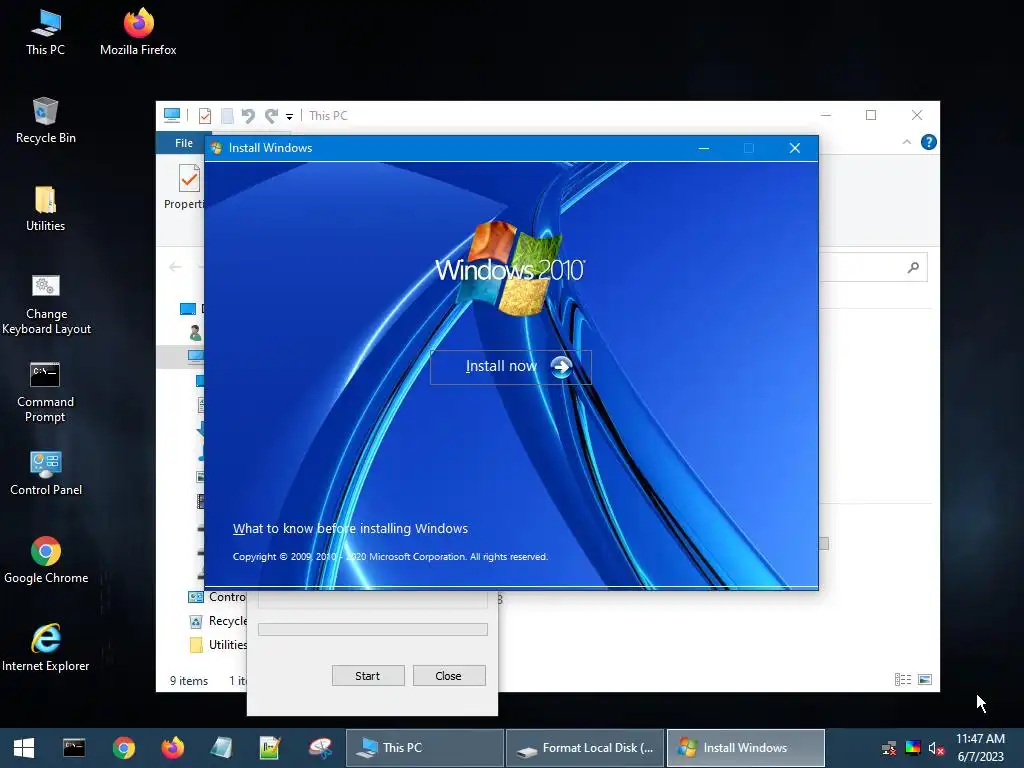Click the Help icon in This PC window
Image resolution: width=1024 pixels, height=768 pixels.
[x=929, y=142]
